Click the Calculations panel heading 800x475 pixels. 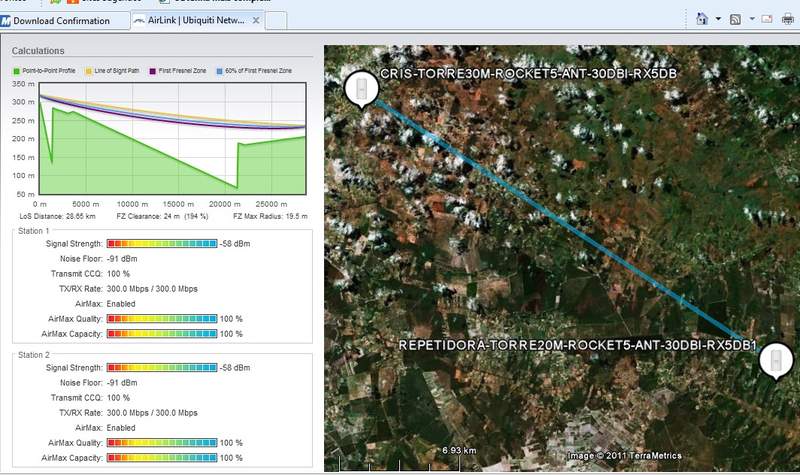(x=38, y=51)
